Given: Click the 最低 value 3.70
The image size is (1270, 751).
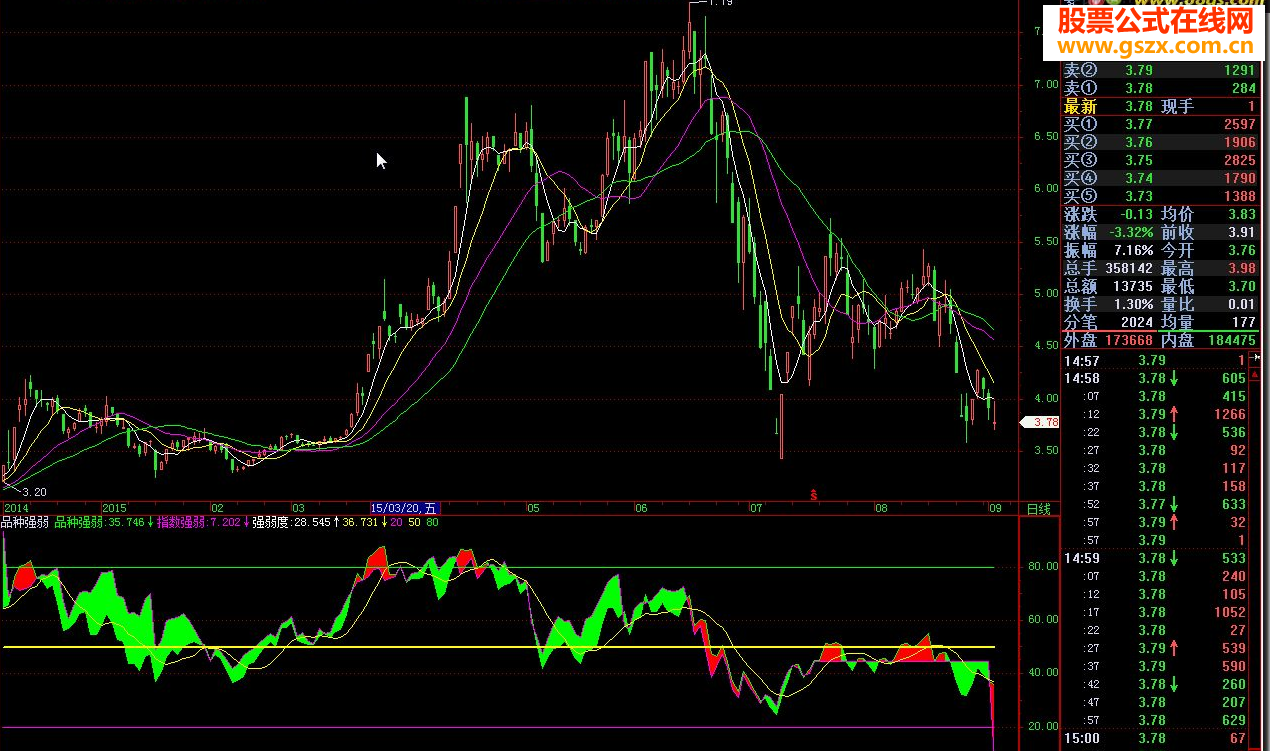Looking at the screenshot, I should 1241,286.
